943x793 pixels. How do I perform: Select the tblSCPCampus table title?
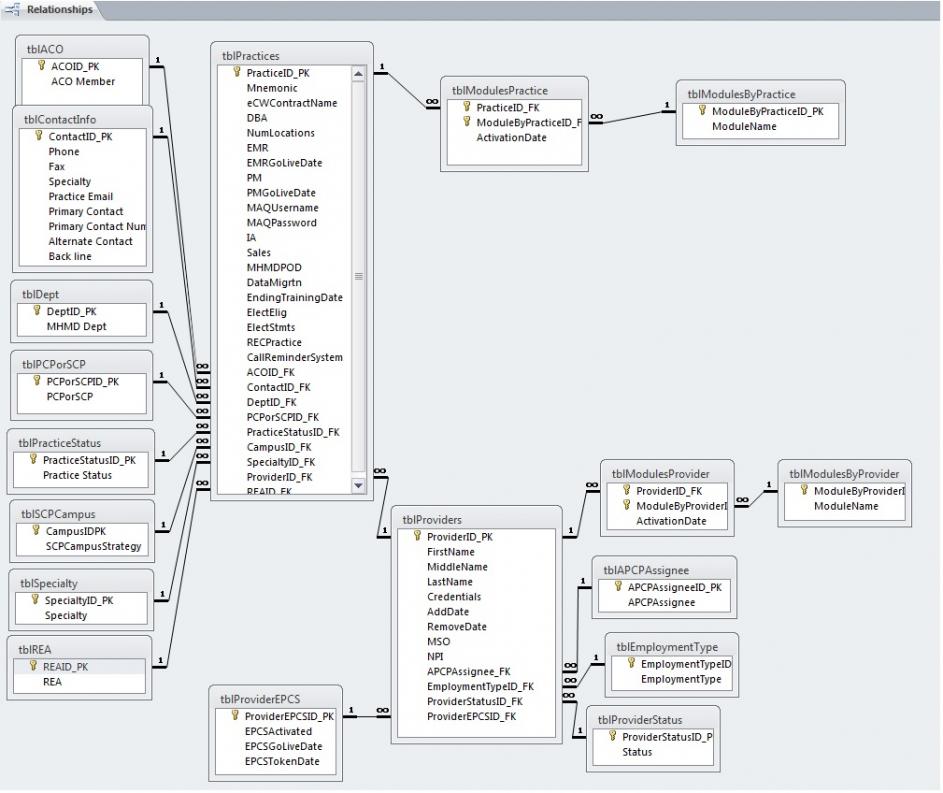pyautogui.click(x=58, y=514)
